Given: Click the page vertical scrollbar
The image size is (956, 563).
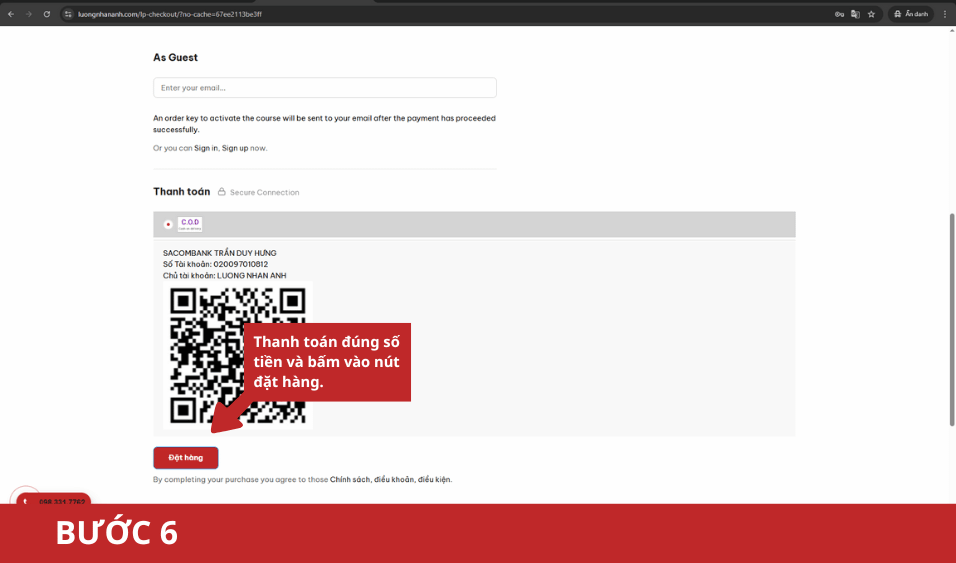Looking at the screenshot, I should [952, 319].
